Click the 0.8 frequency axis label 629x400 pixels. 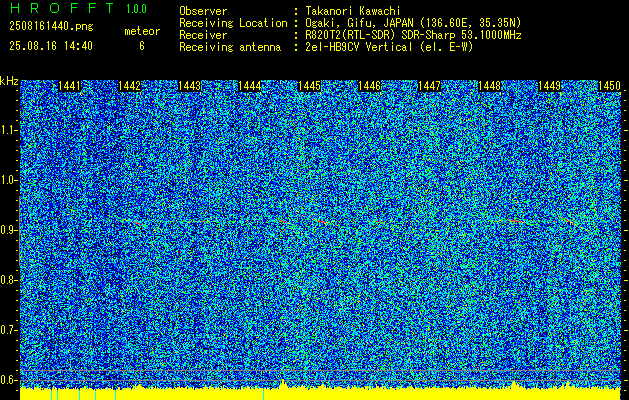coord(7,280)
